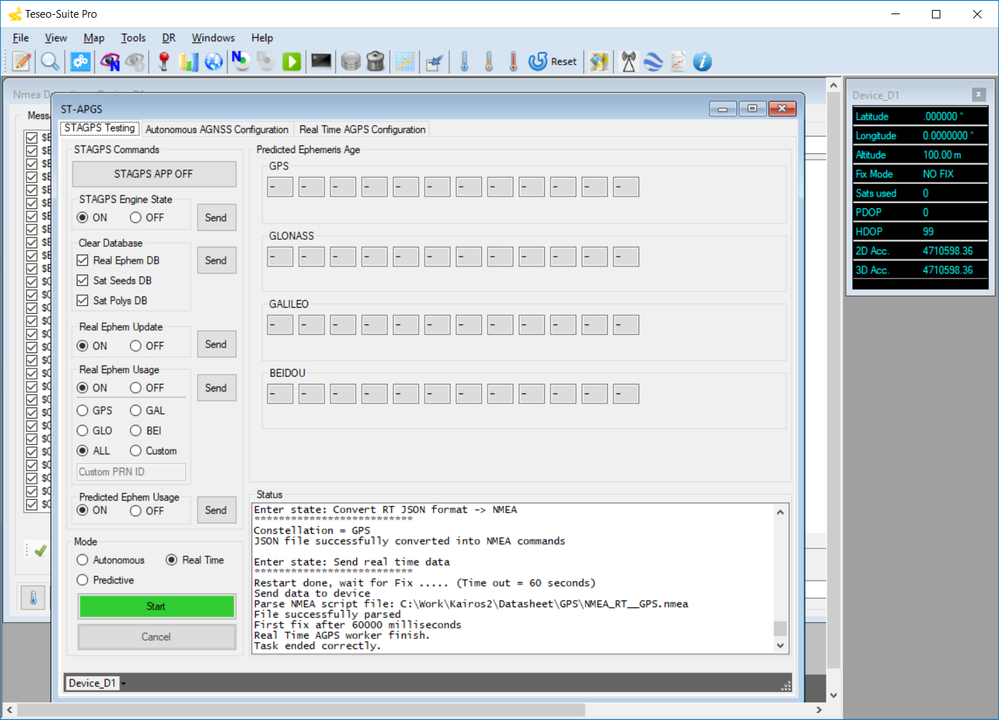Viewport: 999px width, 720px height.
Task: Click the gray database cylinder icon
Action: pyautogui.click(x=350, y=61)
